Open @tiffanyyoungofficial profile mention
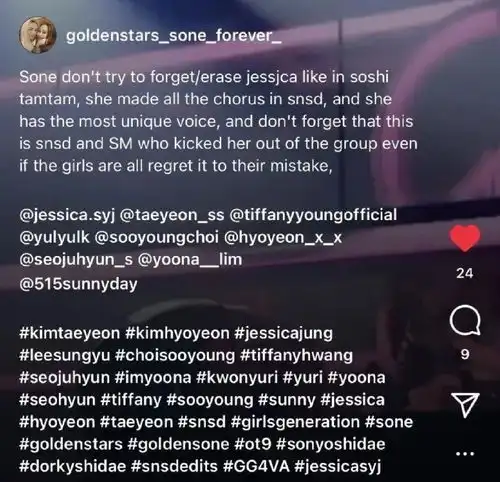This screenshot has width=500, height=482. [x=313, y=215]
